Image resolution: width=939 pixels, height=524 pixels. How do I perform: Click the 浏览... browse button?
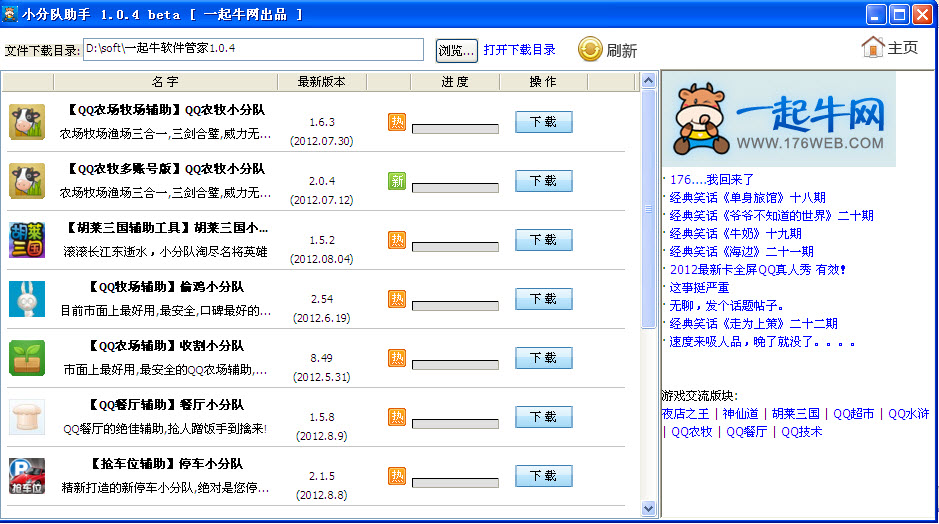pyautogui.click(x=456, y=50)
